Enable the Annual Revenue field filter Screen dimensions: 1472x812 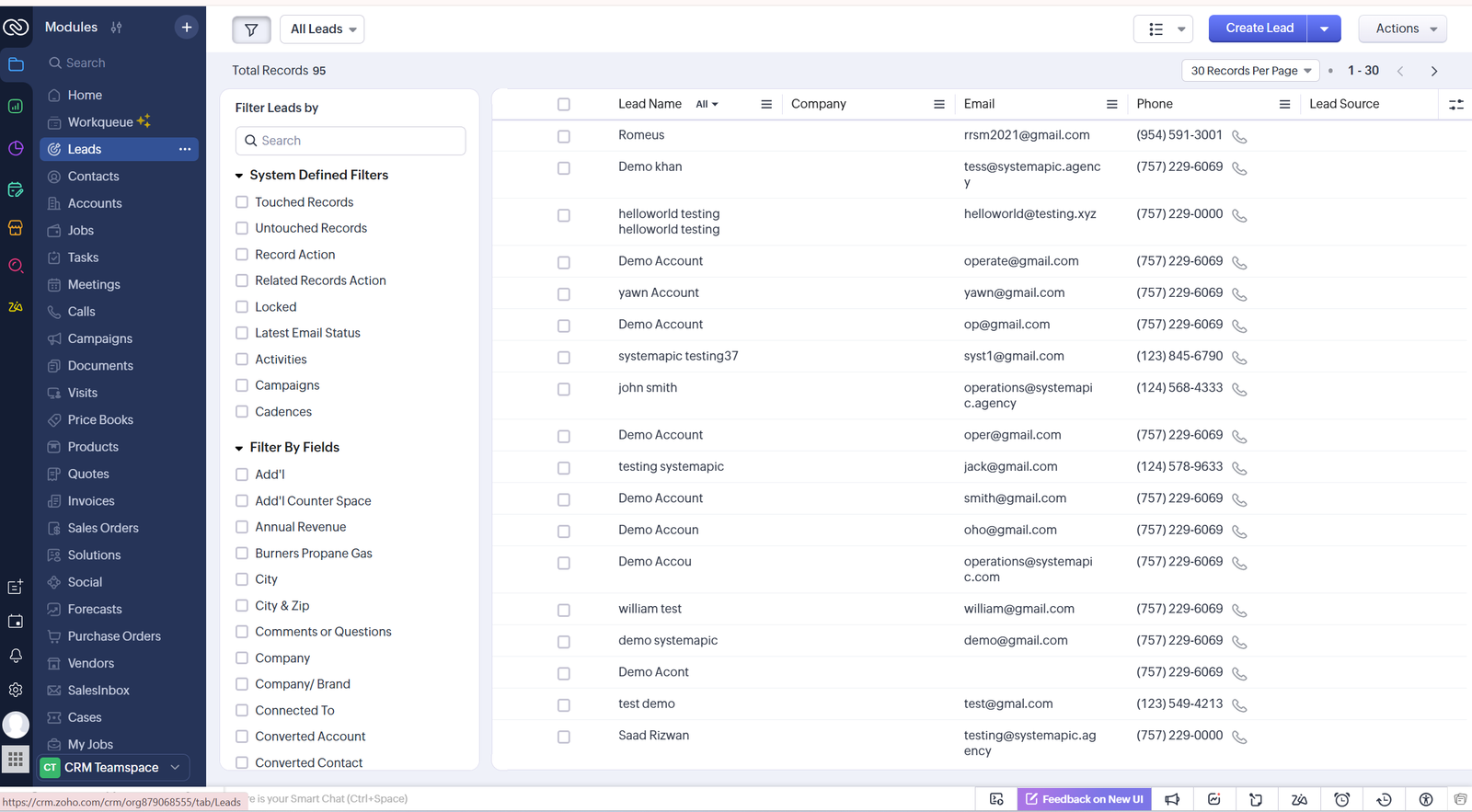[242, 527]
